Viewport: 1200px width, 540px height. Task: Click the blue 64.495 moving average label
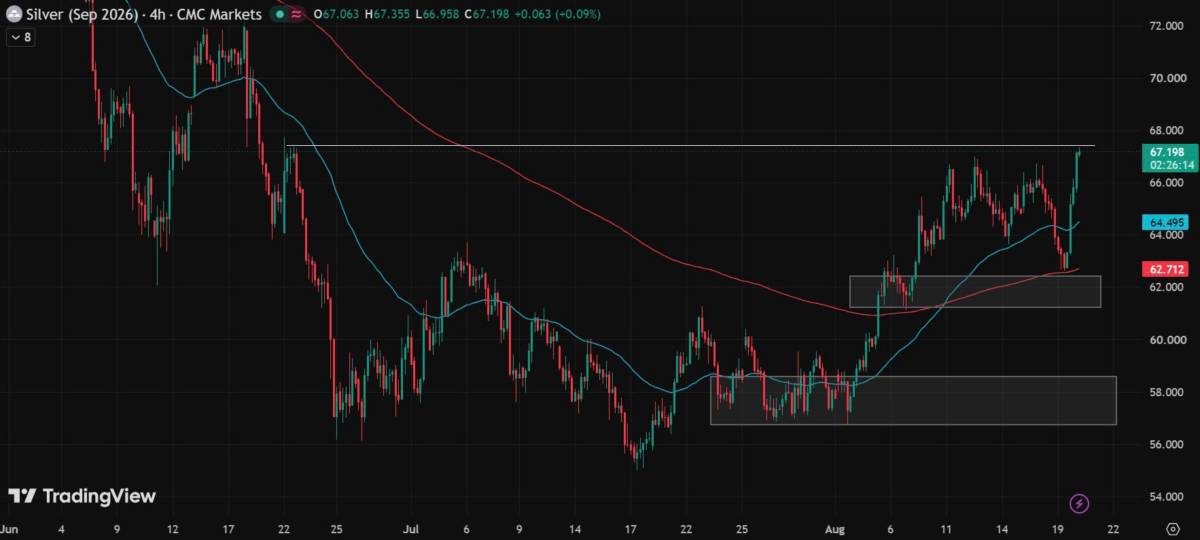pyautogui.click(x=1163, y=222)
